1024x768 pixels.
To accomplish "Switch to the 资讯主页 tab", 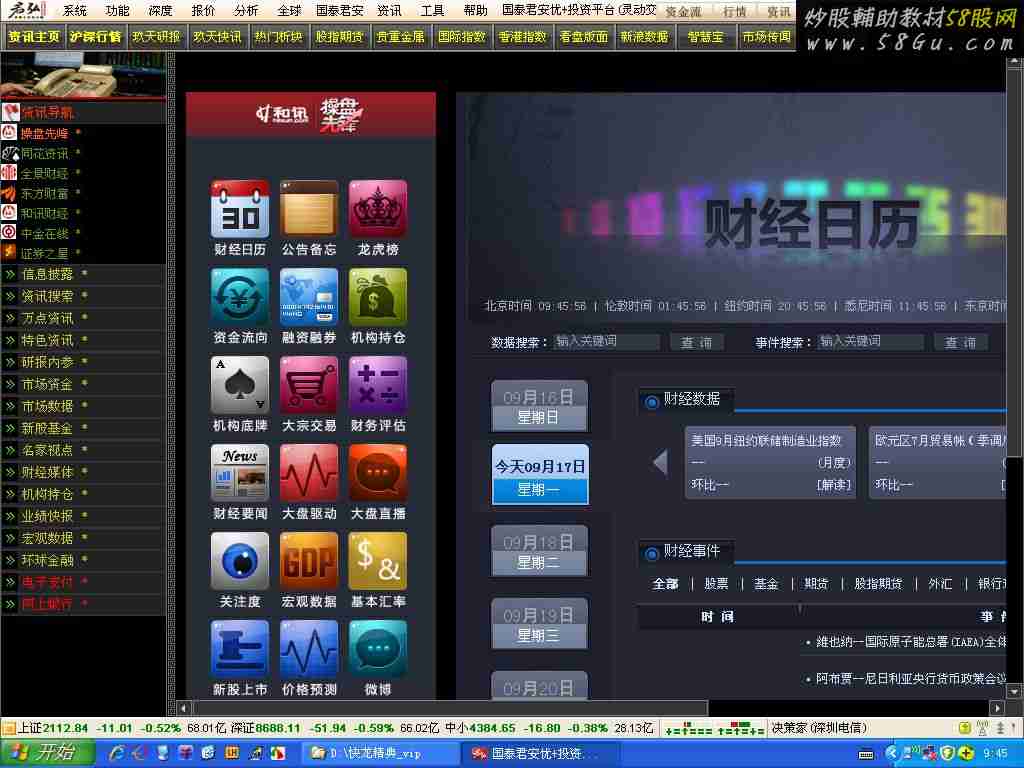I will [33, 37].
